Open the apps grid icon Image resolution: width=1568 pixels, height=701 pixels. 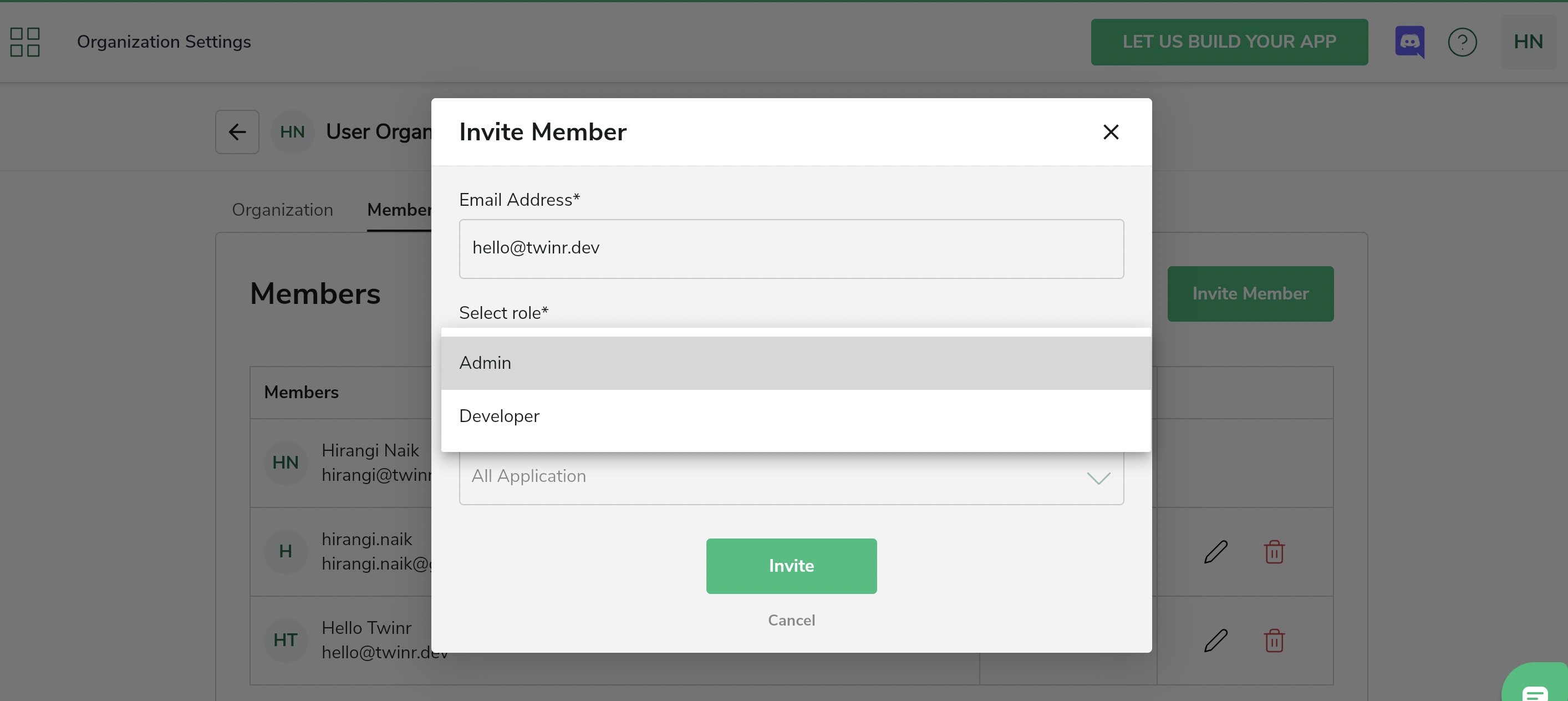(x=25, y=42)
